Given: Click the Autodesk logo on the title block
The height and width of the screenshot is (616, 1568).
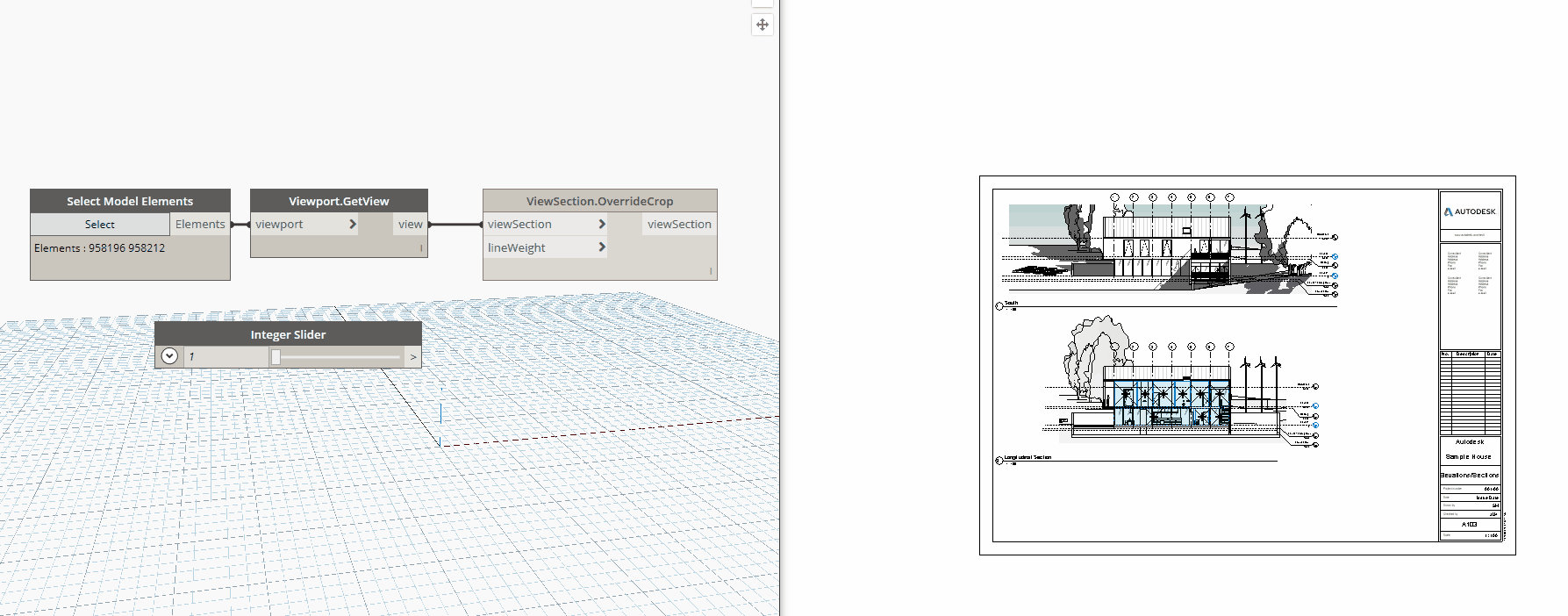Looking at the screenshot, I should point(1470,211).
